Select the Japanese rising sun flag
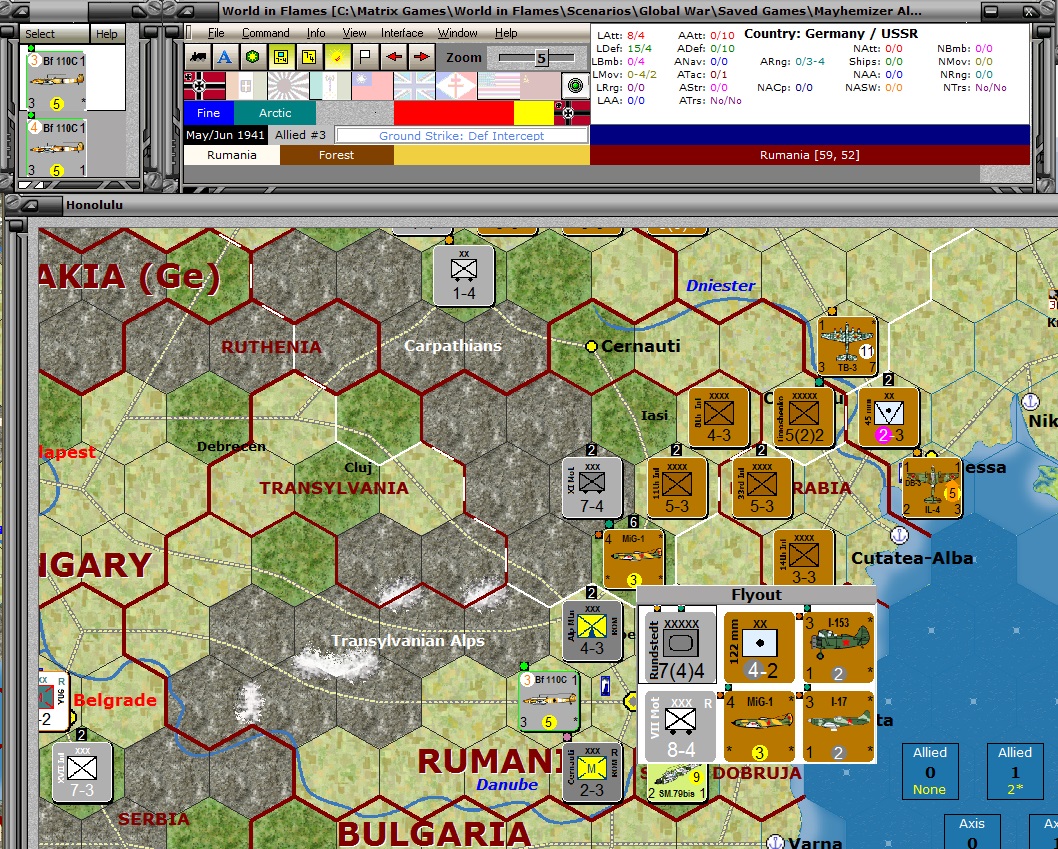 point(288,86)
